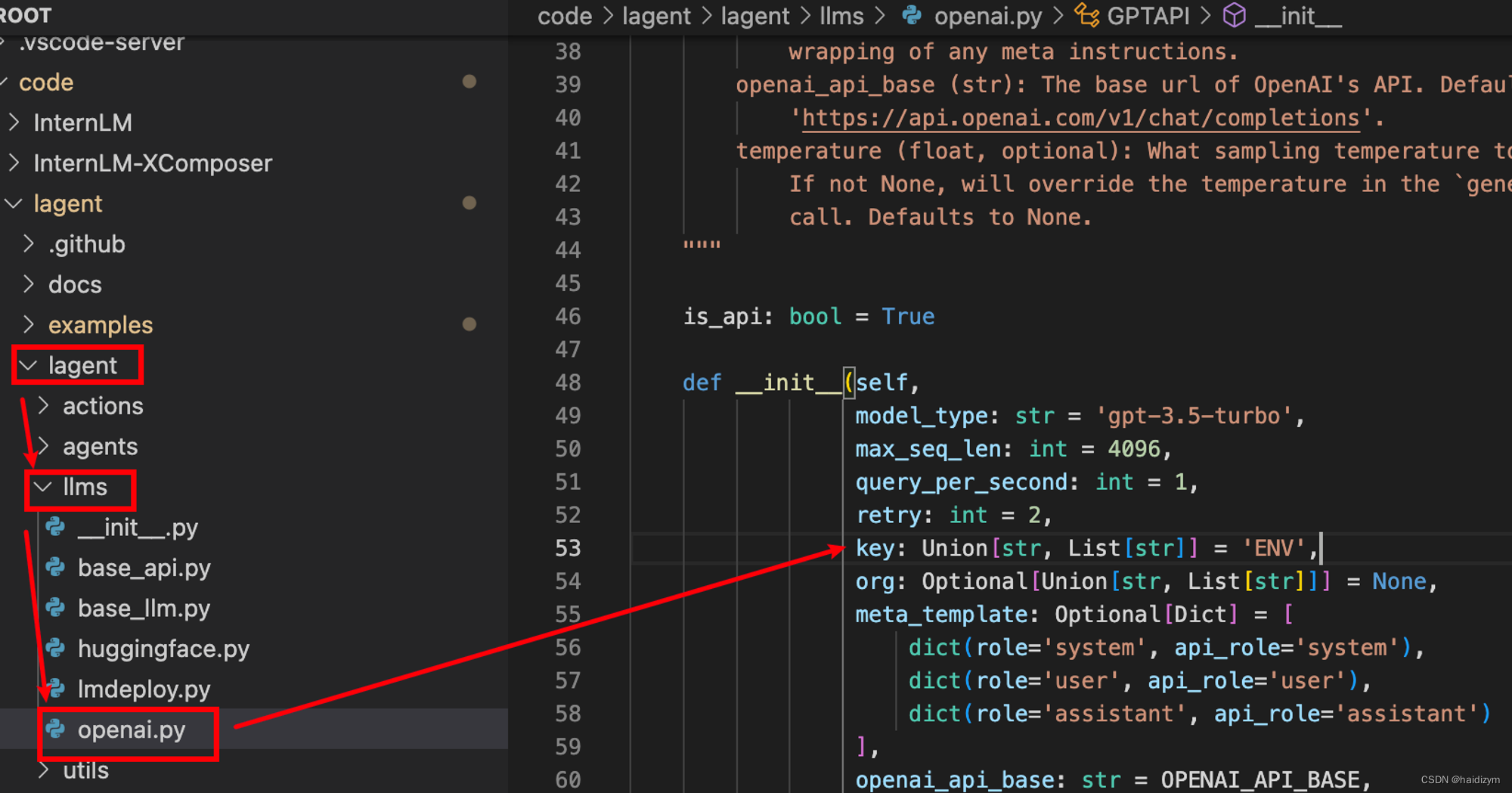Viewport: 1512px width, 793px height.
Task: Expand the agents folder chevron
Action: 44,446
